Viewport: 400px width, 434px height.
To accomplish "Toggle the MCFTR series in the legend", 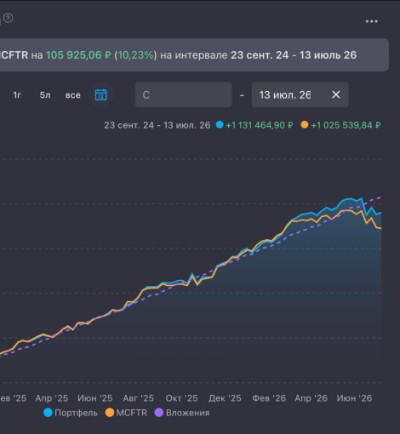I will tap(126, 413).
